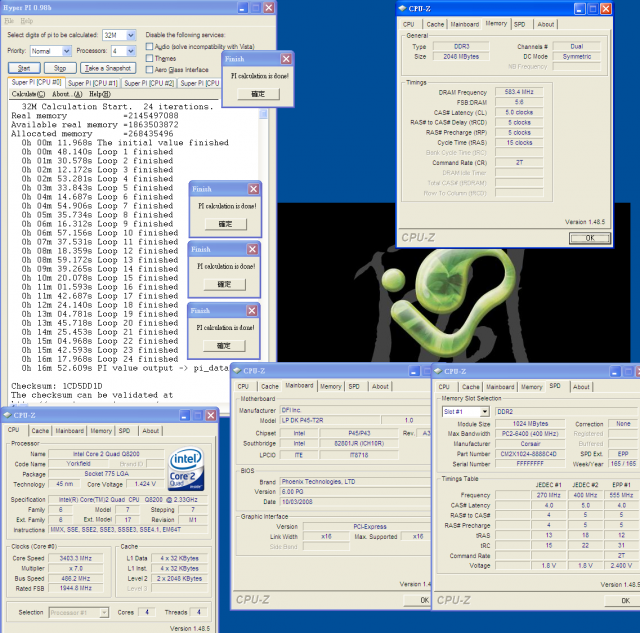Close the lowest Finish dialog

pyautogui.click(x=252, y=311)
